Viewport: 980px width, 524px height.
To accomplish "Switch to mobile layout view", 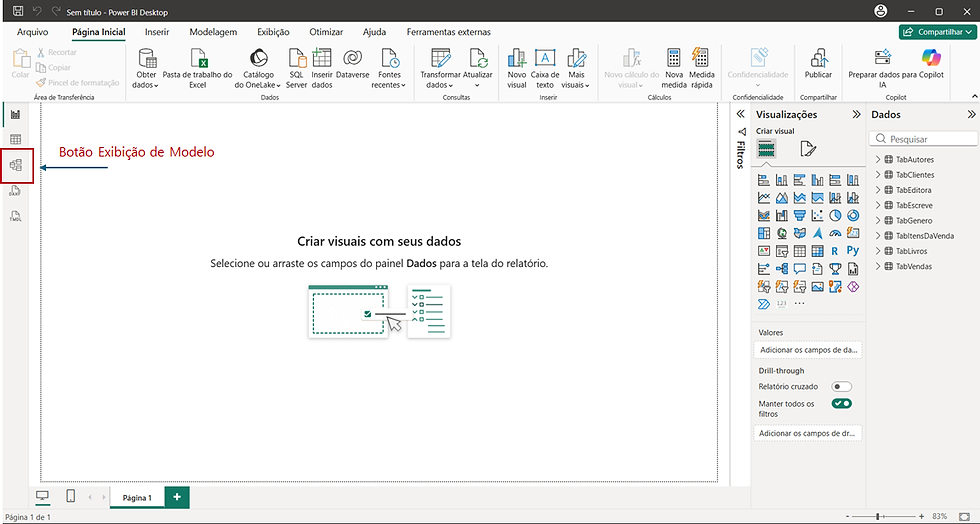I will pyautogui.click(x=71, y=496).
